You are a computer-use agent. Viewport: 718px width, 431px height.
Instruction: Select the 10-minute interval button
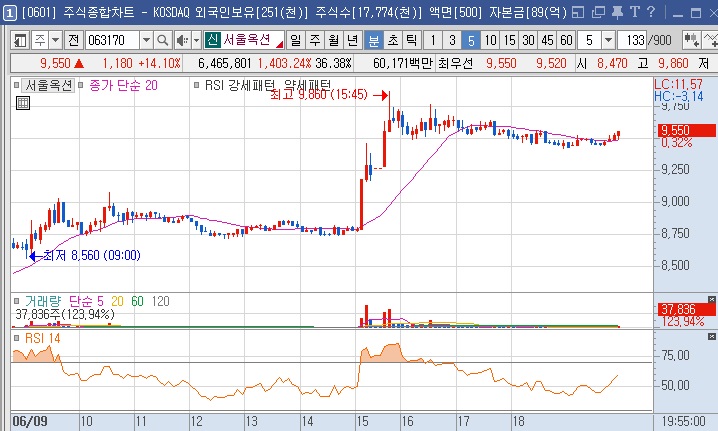pos(490,40)
